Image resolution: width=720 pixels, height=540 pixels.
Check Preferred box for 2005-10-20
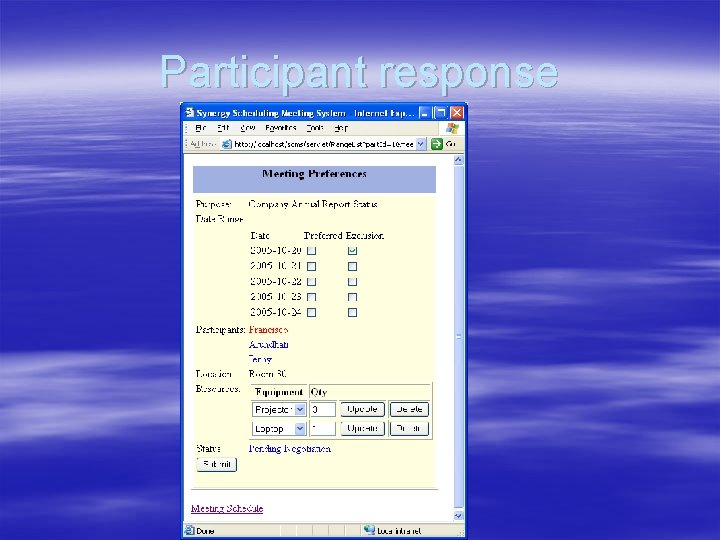311,251
